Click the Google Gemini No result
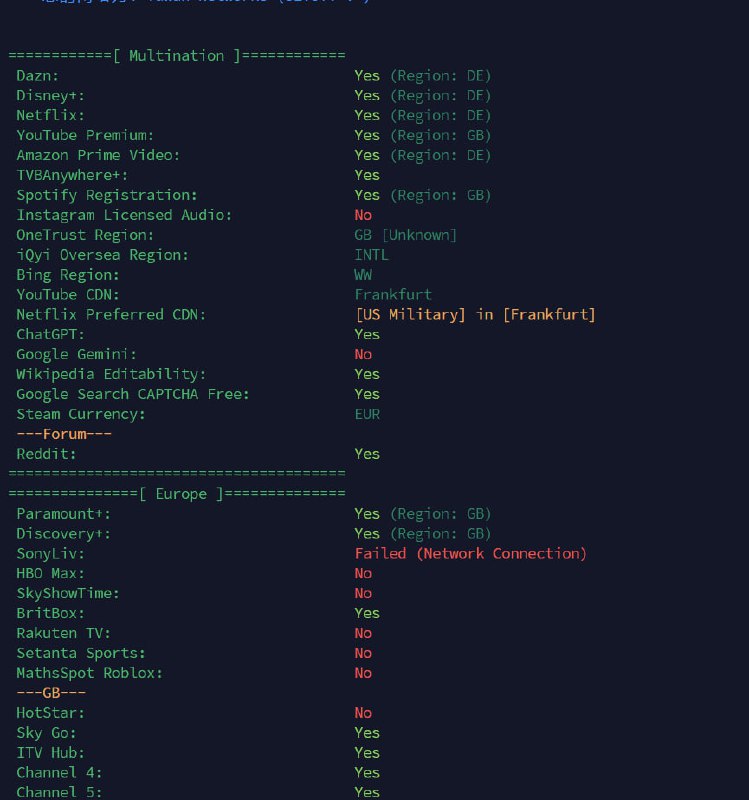Screen dimensions: 749x800 363,354
